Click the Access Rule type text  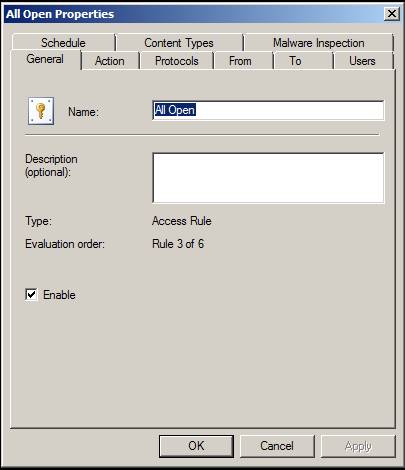[182, 221]
